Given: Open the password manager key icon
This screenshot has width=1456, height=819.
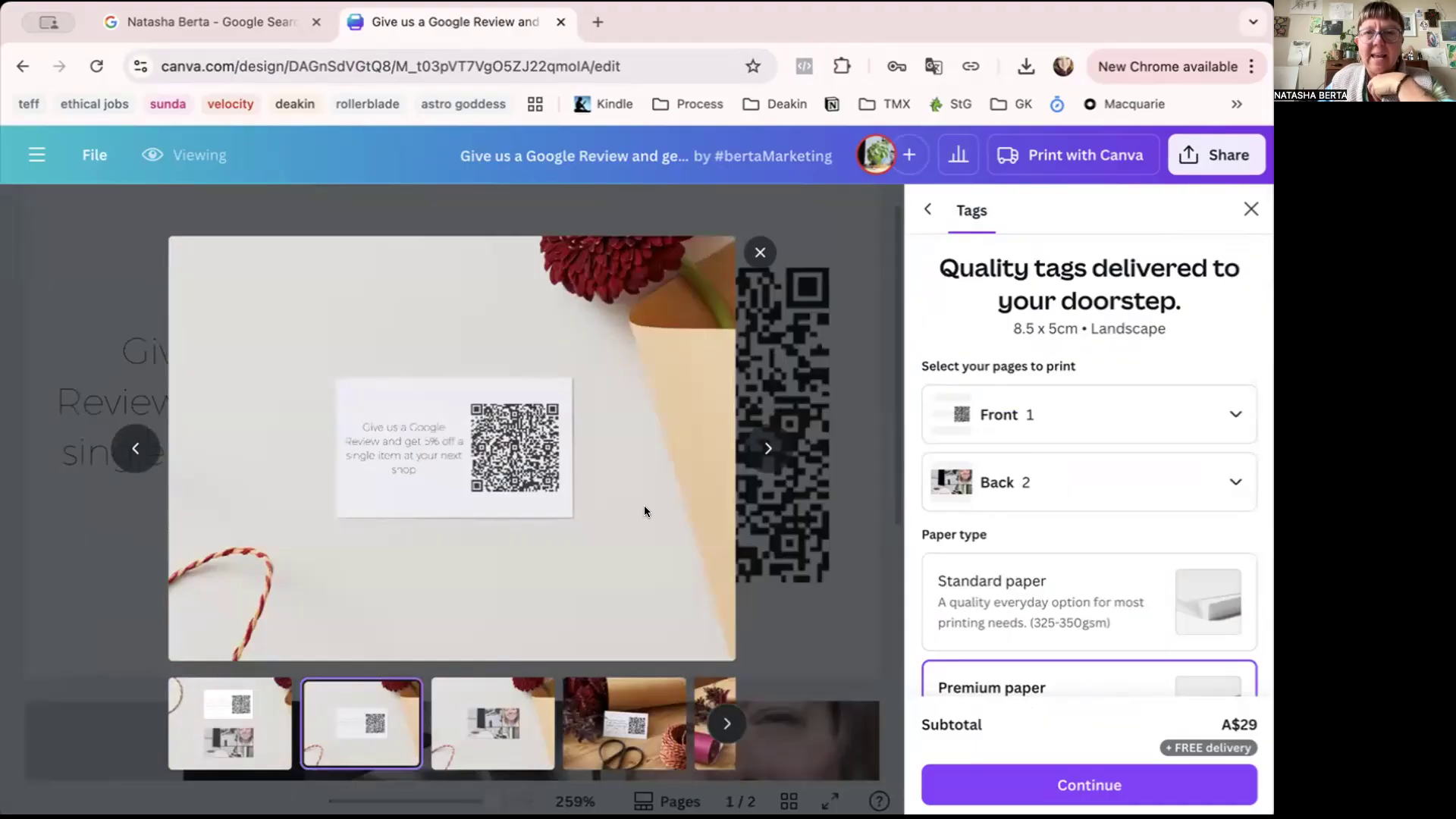Looking at the screenshot, I should [x=896, y=66].
